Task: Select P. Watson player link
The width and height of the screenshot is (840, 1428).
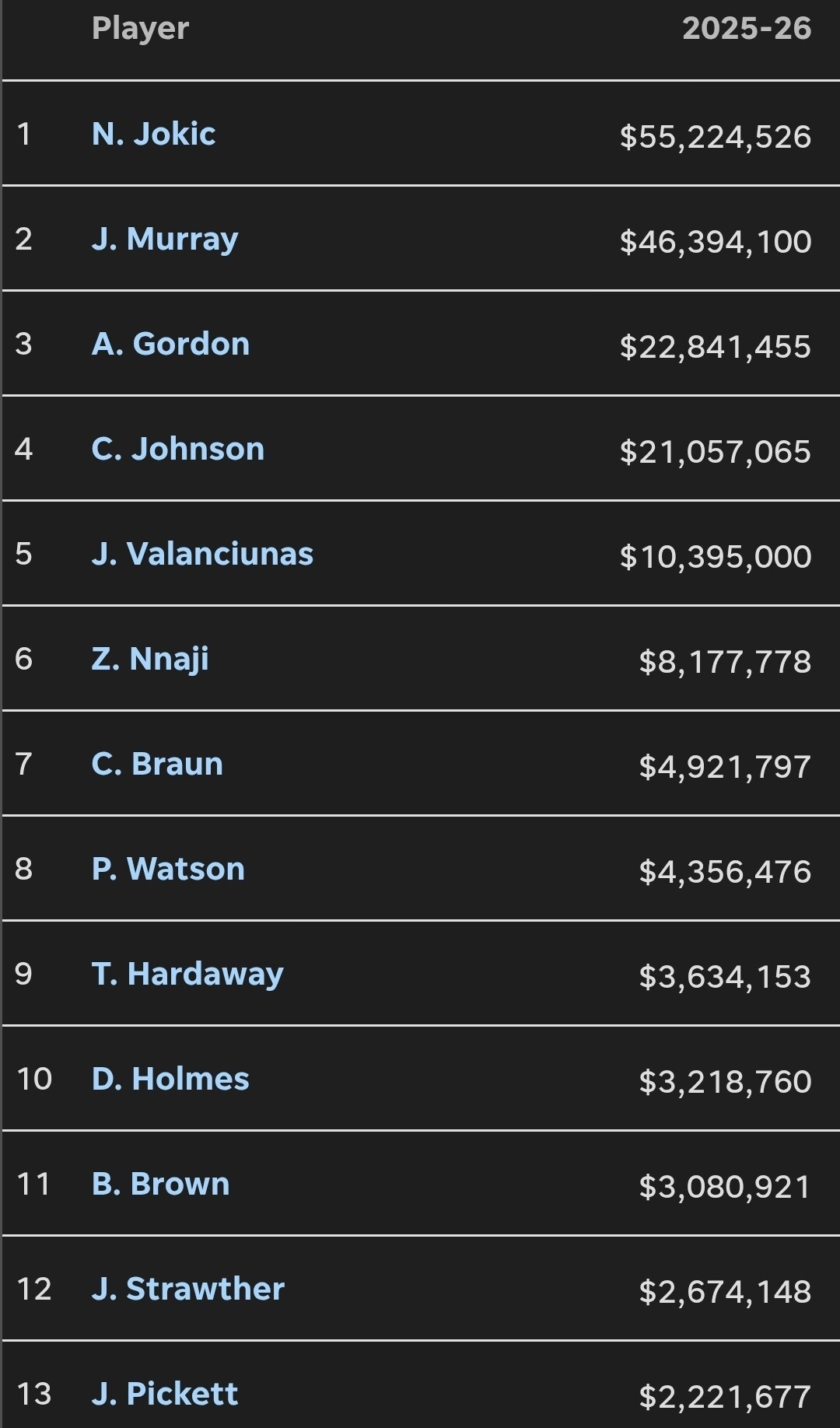Action: (x=168, y=869)
